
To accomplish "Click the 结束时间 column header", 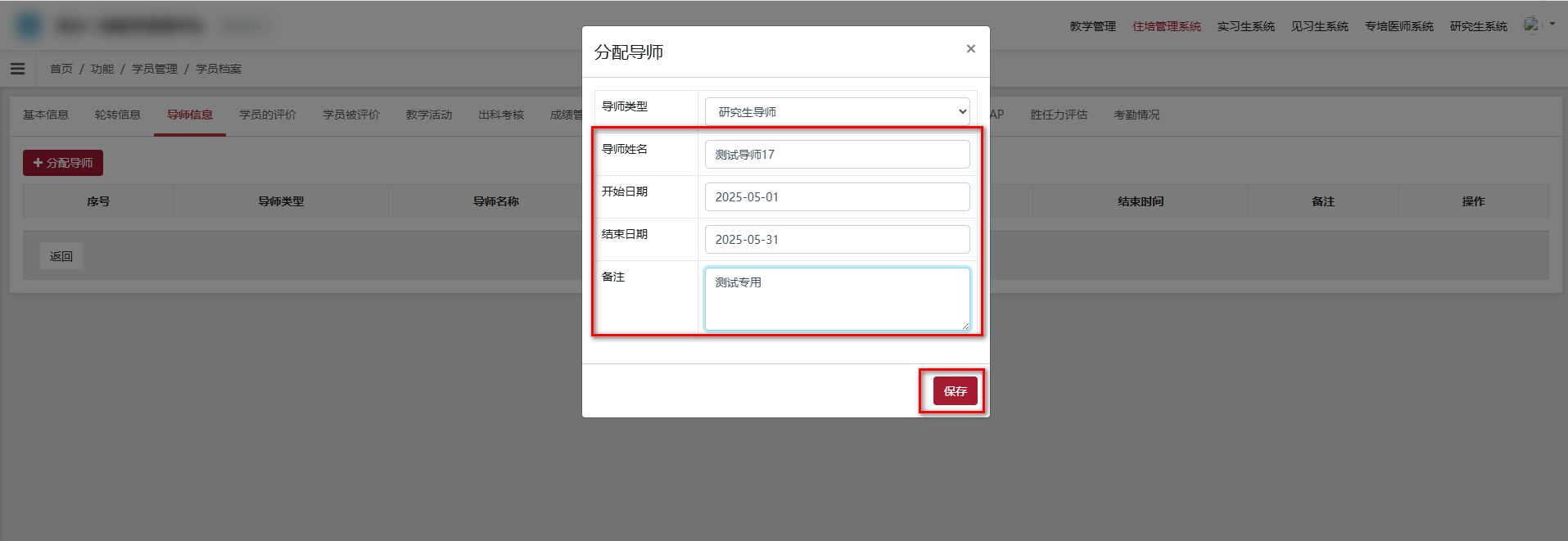I will pyautogui.click(x=1141, y=201).
